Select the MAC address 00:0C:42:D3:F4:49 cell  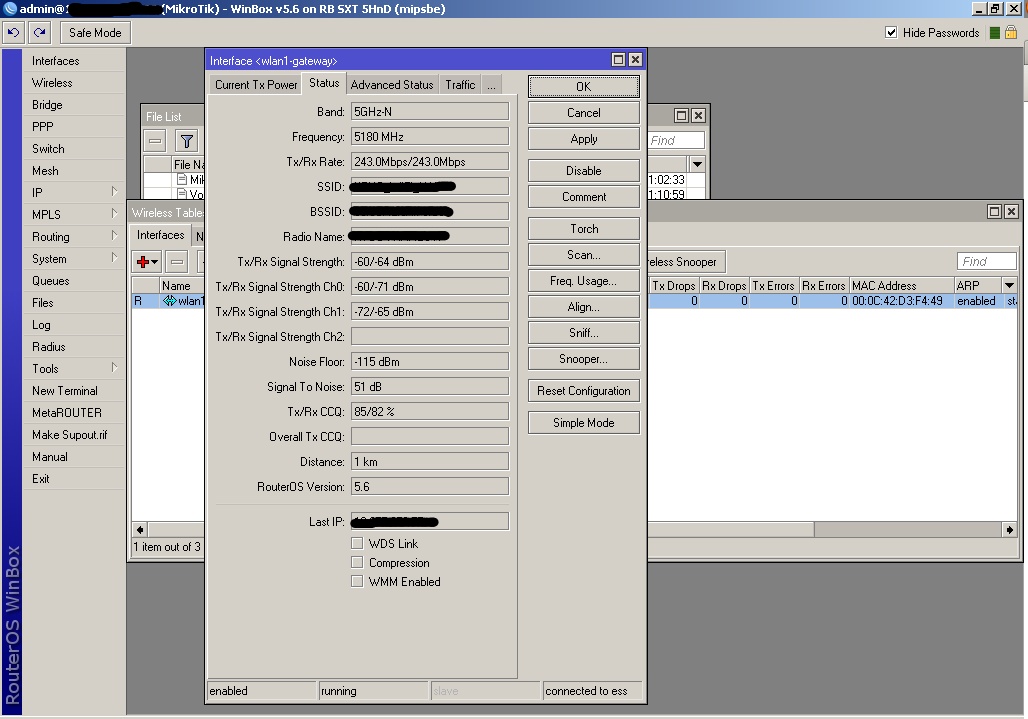(x=901, y=301)
